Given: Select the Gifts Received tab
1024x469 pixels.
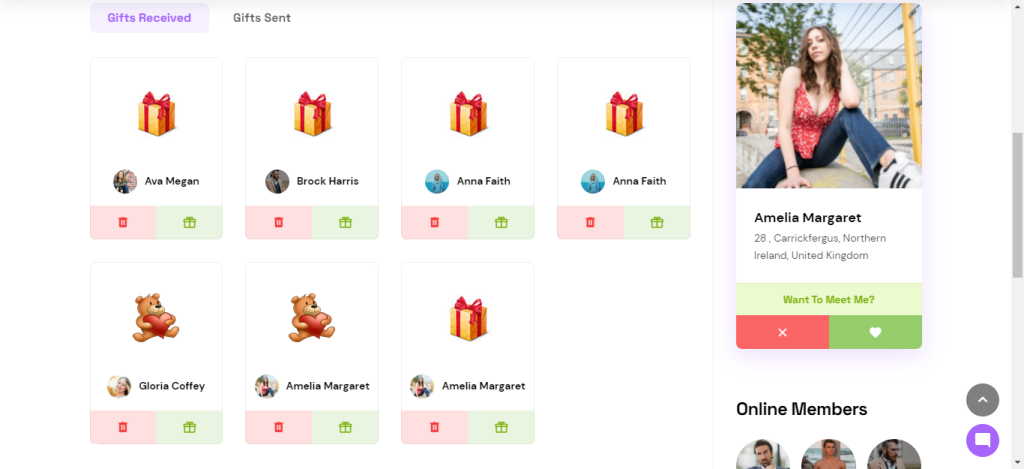Looking at the screenshot, I should pos(150,18).
